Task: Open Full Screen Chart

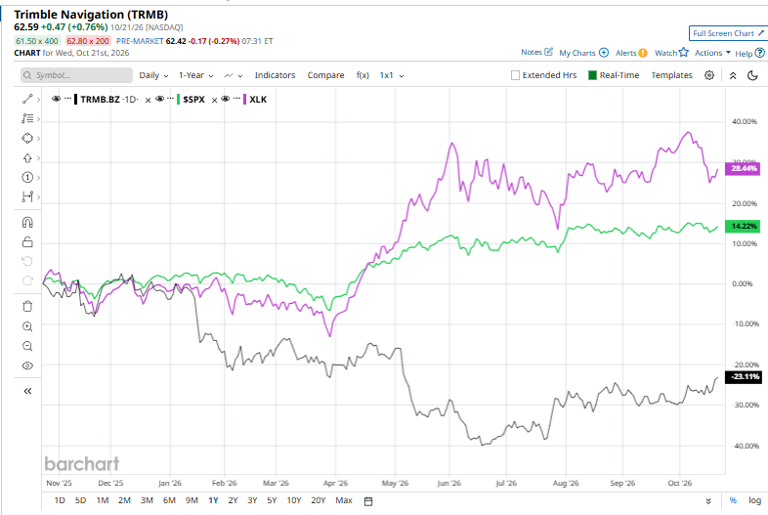Action: (x=728, y=33)
